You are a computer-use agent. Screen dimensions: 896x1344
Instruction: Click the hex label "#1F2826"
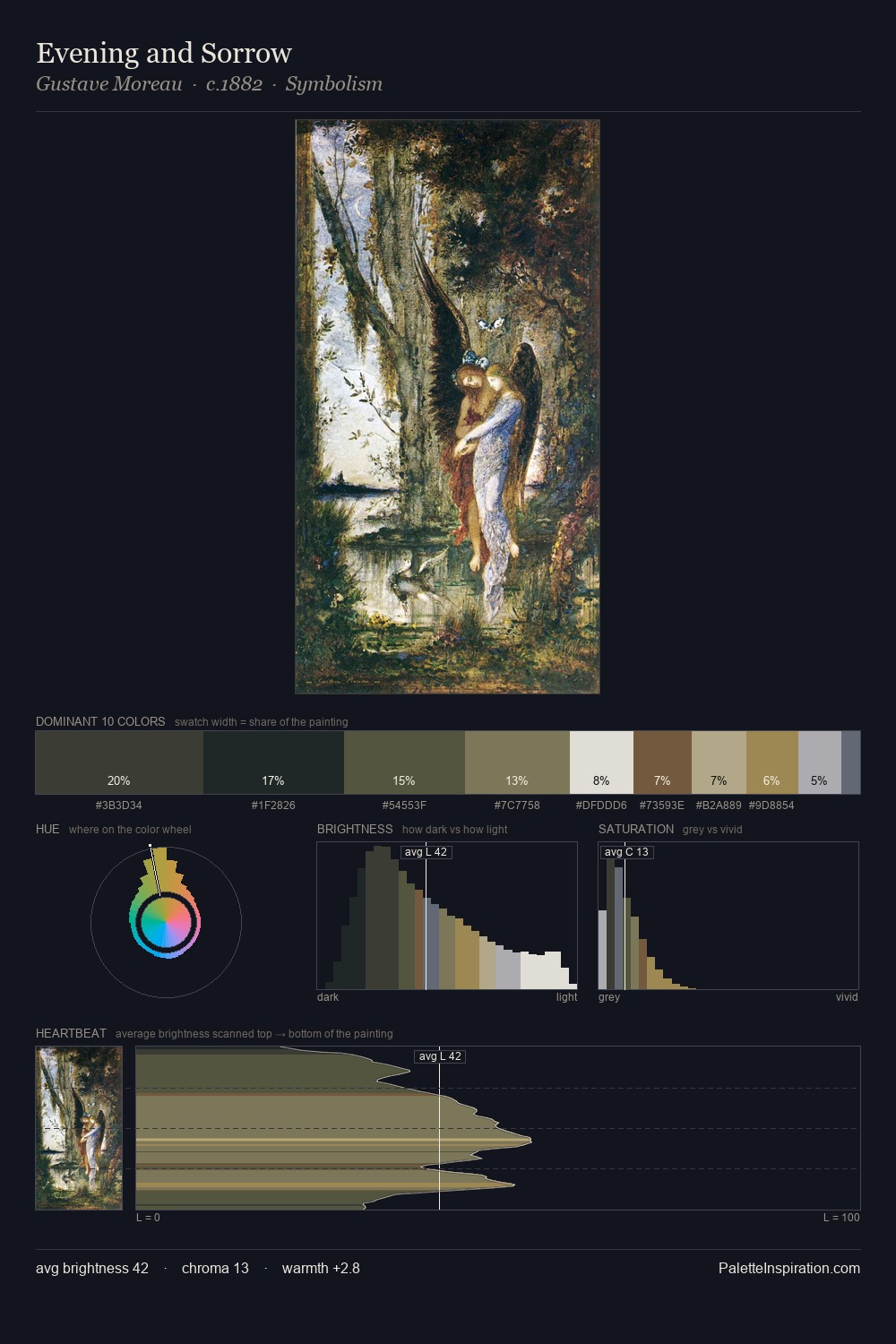click(273, 806)
